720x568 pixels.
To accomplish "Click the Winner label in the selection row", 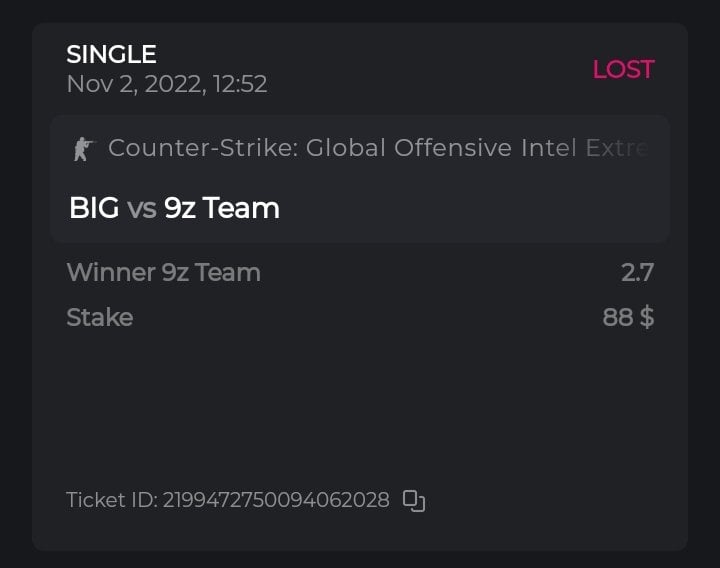I will coord(109,272).
